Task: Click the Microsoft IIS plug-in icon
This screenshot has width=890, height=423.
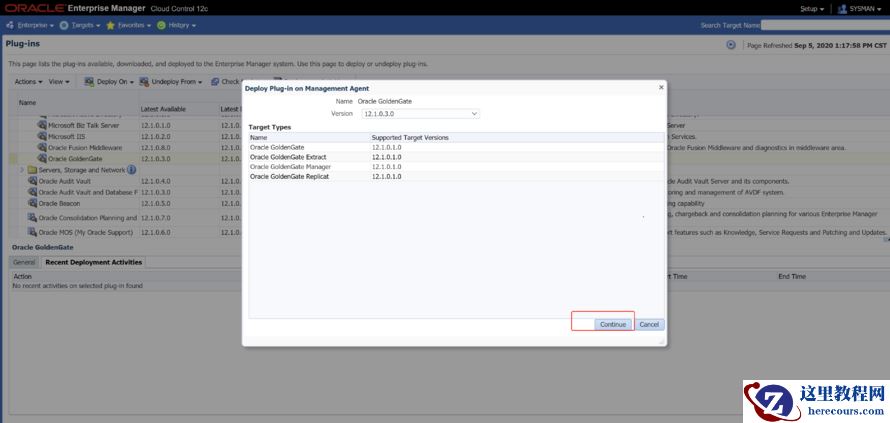Action: [42, 136]
